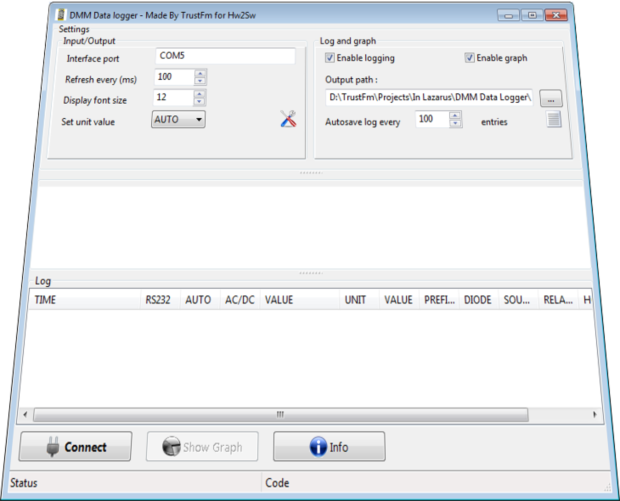The width and height of the screenshot is (620, 501).
Task: Toggle the Enable logging checkbox
Action: tap(329, 58)
